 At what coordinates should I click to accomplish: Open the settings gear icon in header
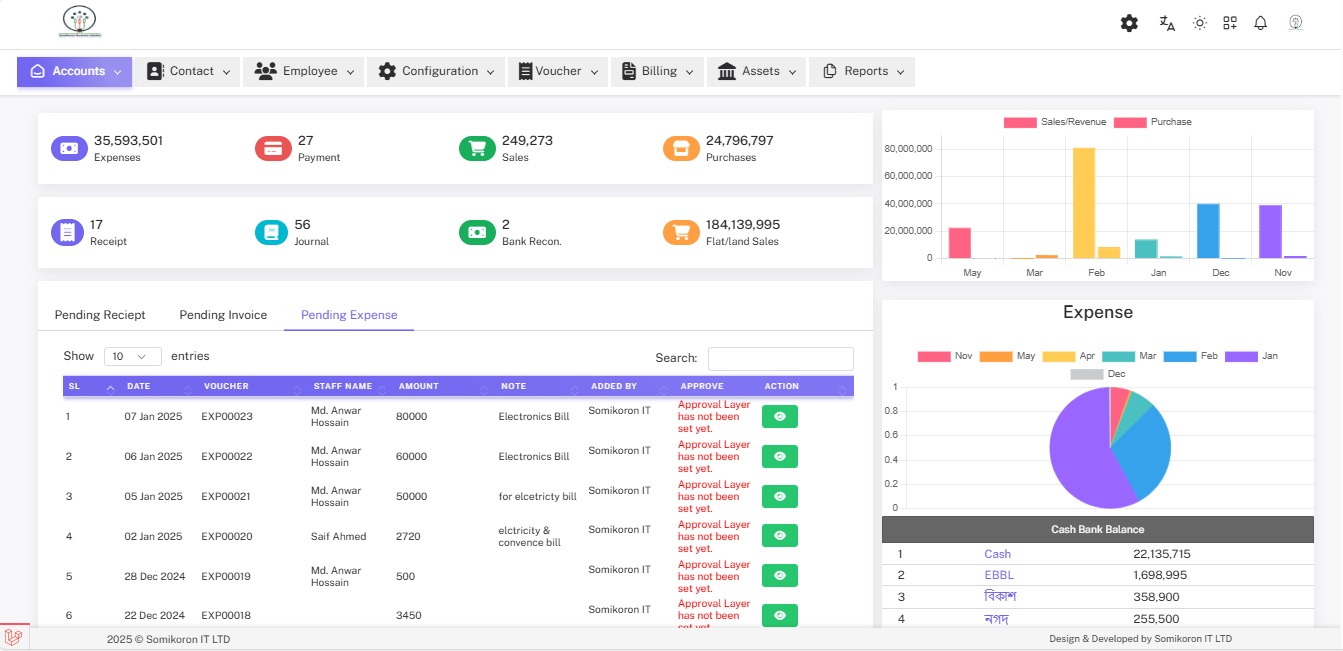[1129, 23]
